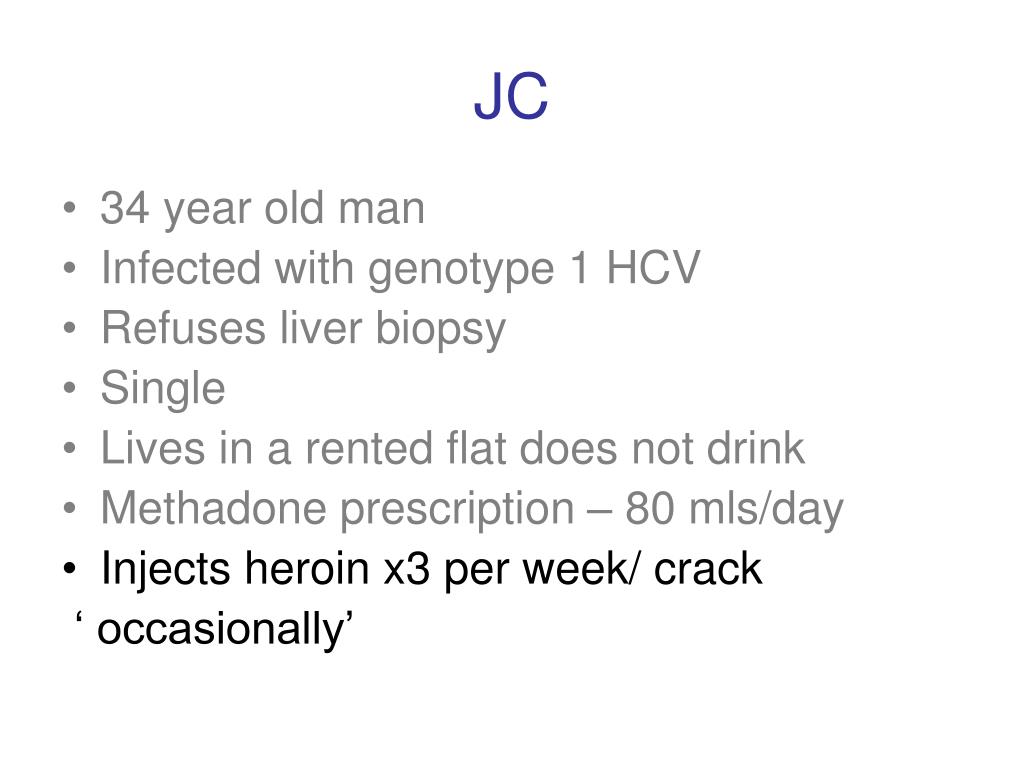This screenshot has width=1024, height=768.
Task: Click the bullet before '34 year old man'
Action: pyautogui.click(x=70, y=208)
